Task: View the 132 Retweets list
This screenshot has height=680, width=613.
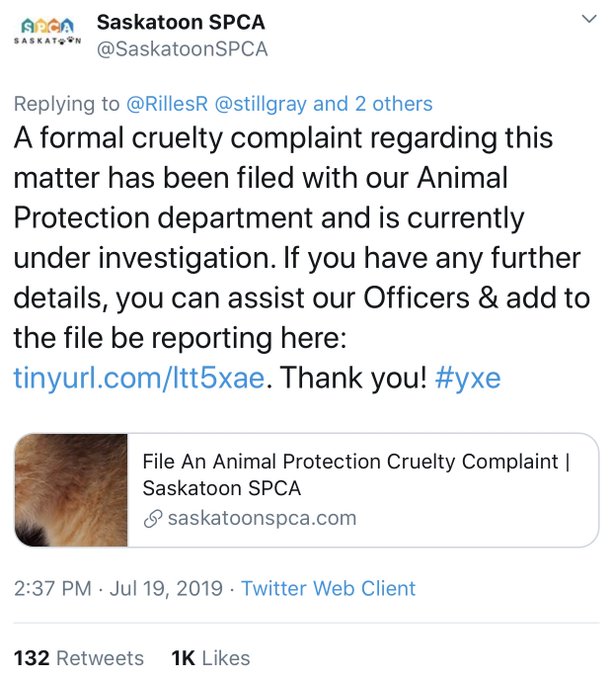Action: coord(78,657)
